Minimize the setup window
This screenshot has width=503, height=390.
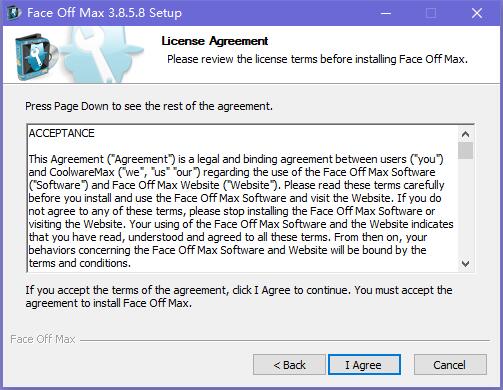[386, 13]
